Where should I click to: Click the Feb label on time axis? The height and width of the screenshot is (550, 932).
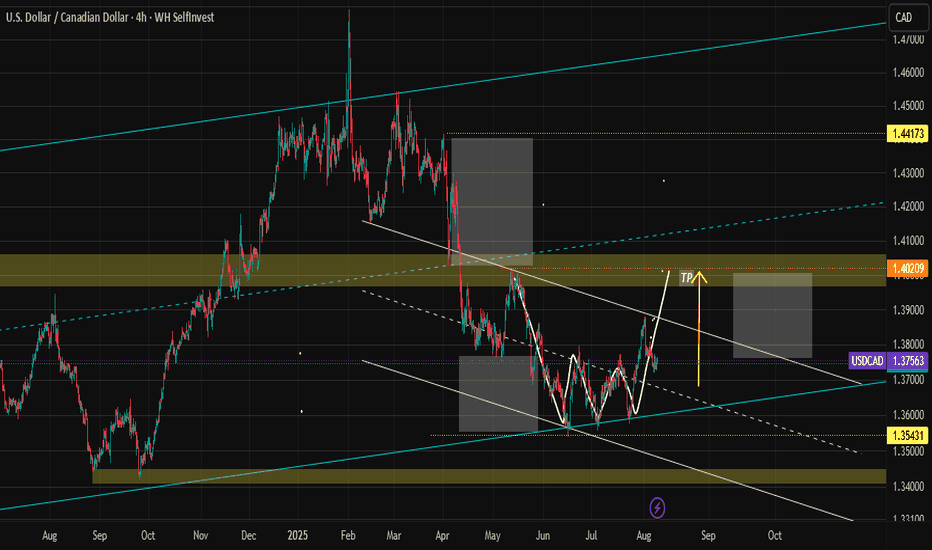click(x=348, y=535)
